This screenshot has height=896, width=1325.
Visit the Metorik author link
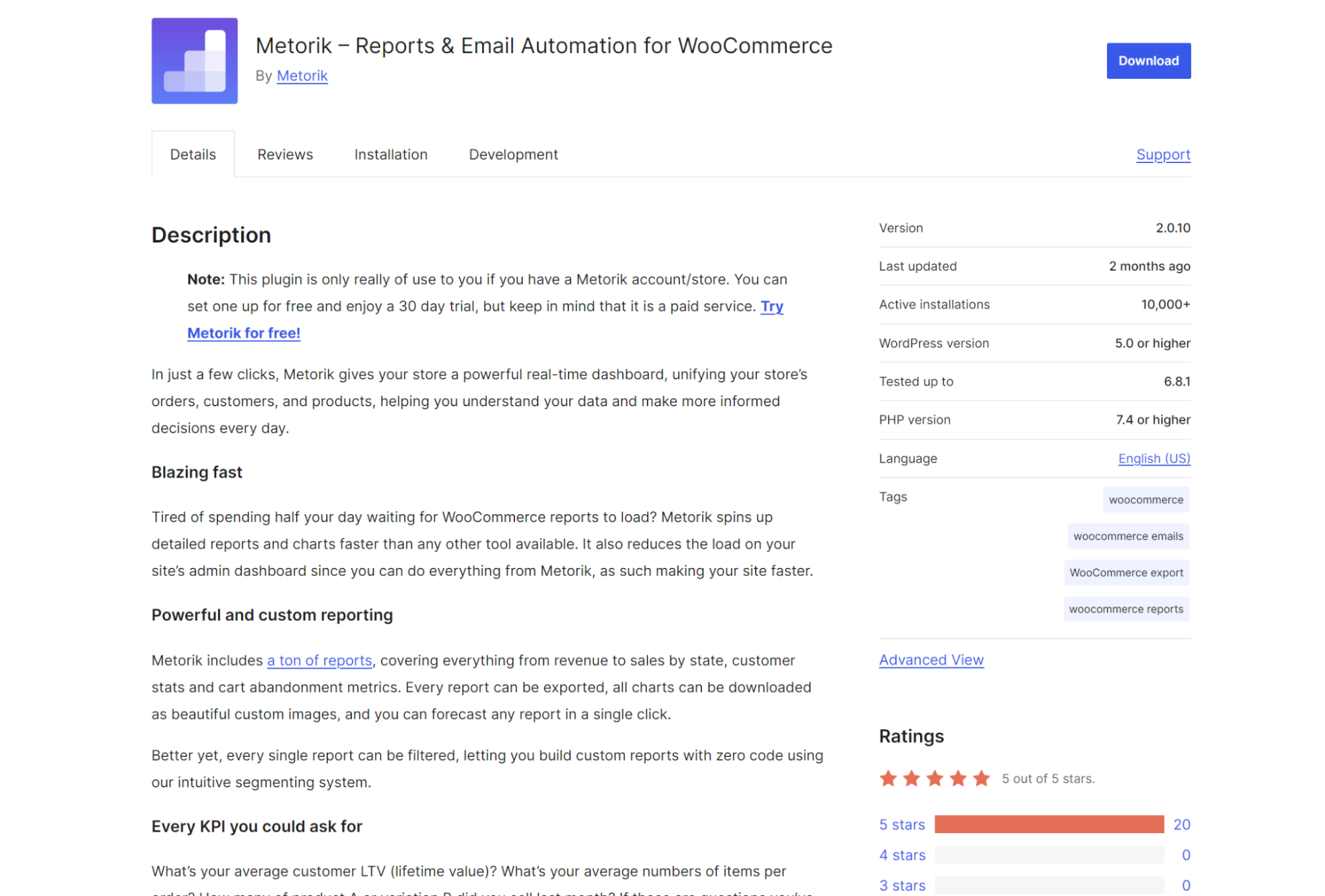[x=302, y=76]
